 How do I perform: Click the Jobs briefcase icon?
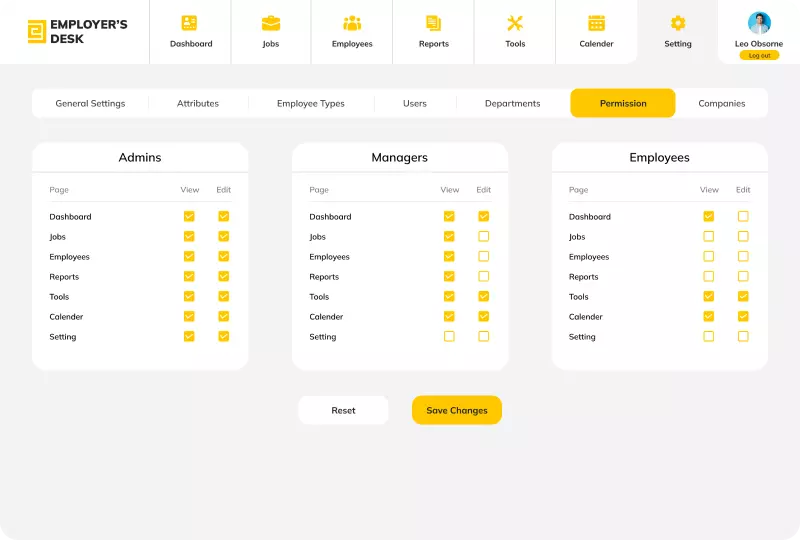coord(270,23)
